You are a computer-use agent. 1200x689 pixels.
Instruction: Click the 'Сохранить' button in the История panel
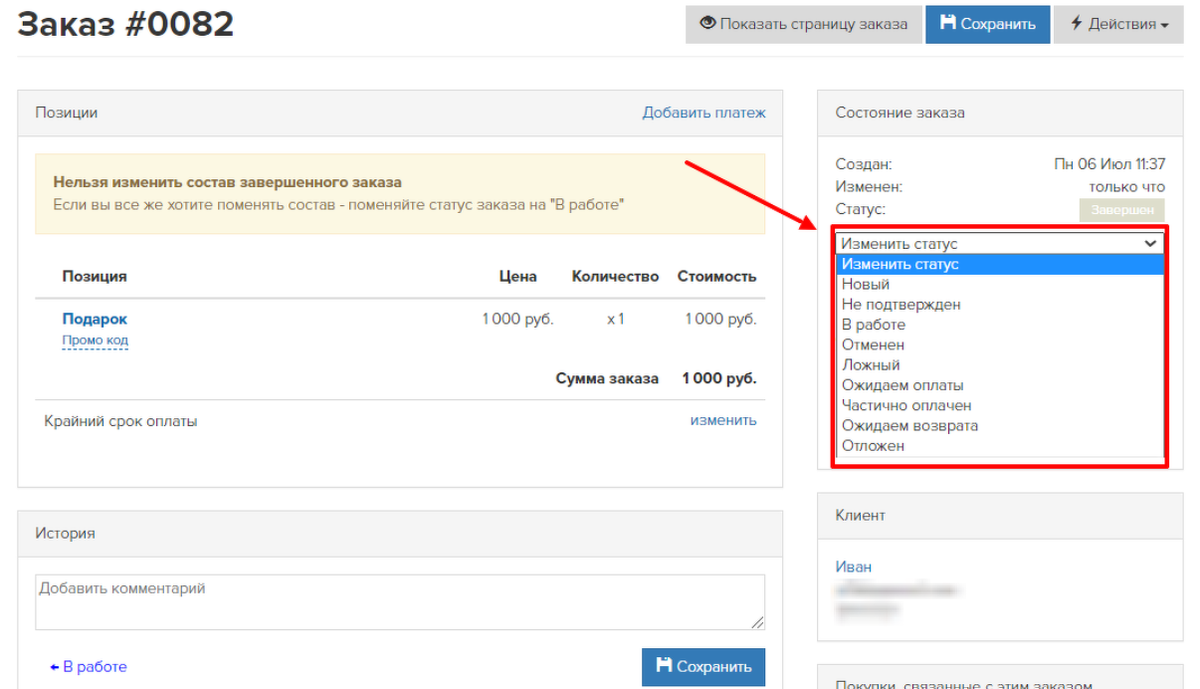703,667
